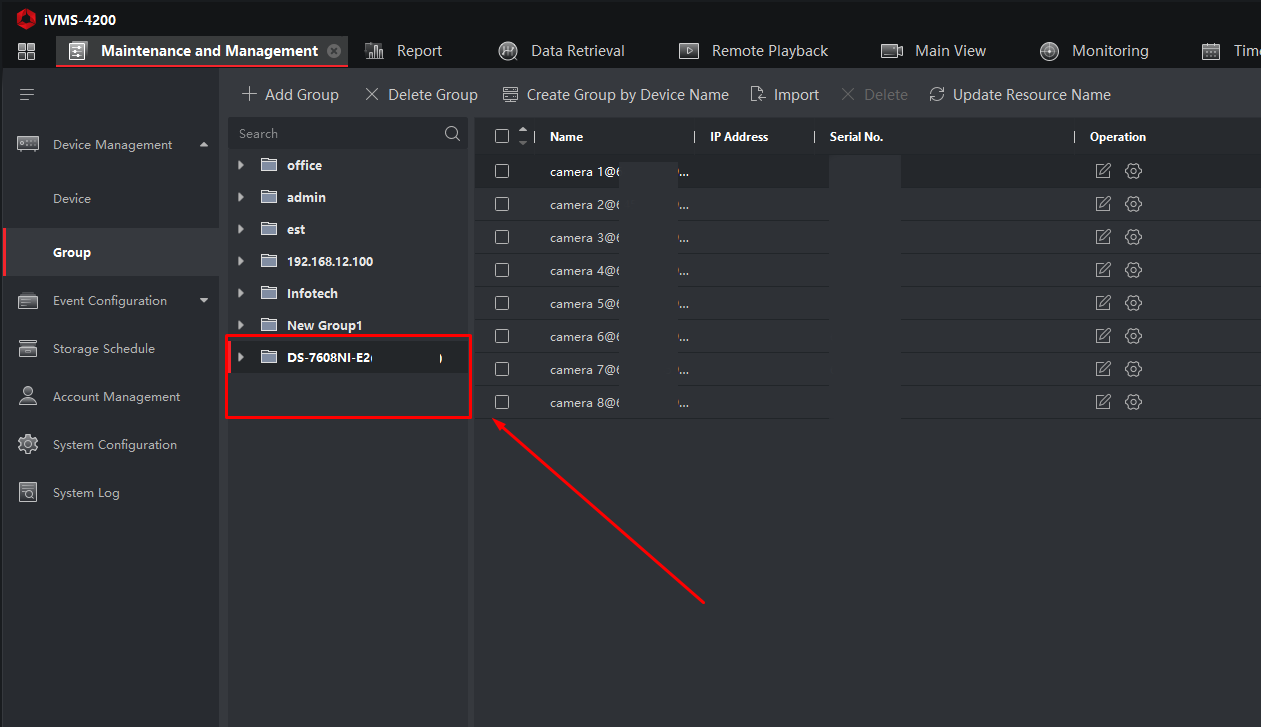Image resolution: width=1261 pixels, height=727 pixels.
Task: Open settings gear for camera 8
Action: 1133,402
